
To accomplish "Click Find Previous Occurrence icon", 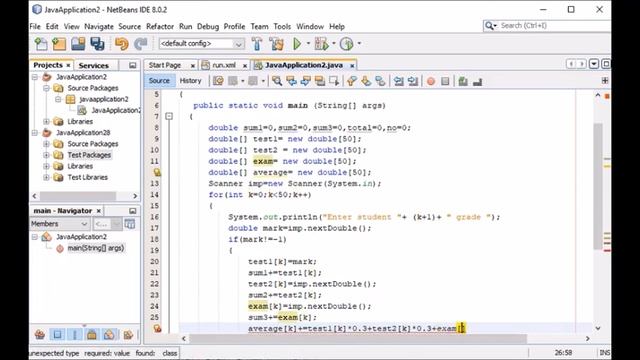I will tap(291, 81).
